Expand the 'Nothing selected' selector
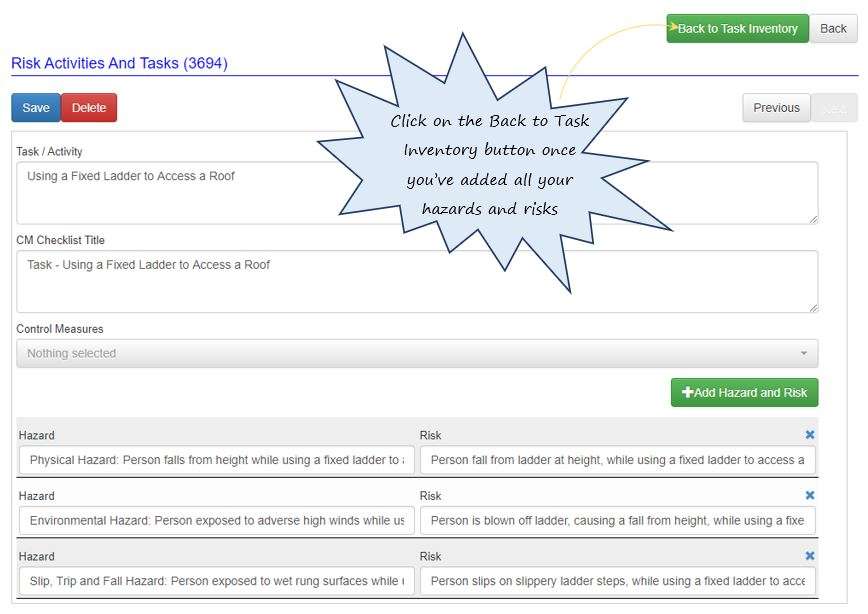This screenshot has height=614, width=868. click(x=416, y=352)
